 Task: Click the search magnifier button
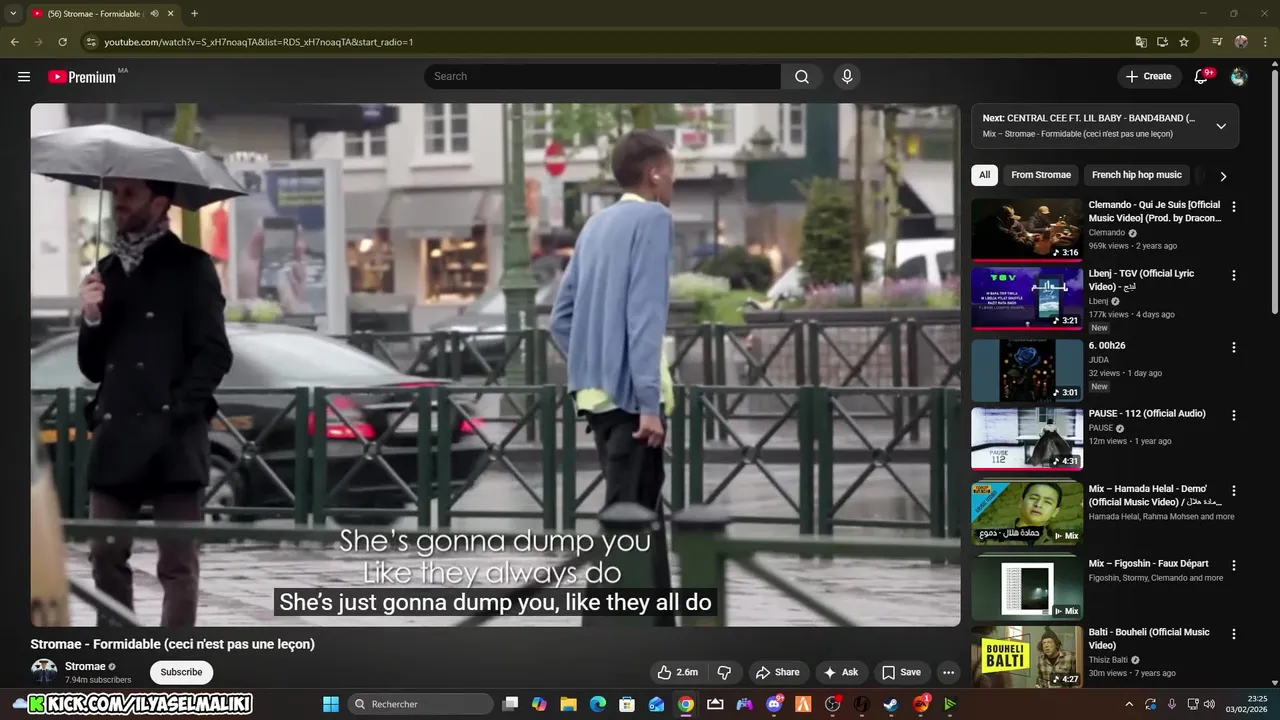pyautogui.click(x=802, y=77)
